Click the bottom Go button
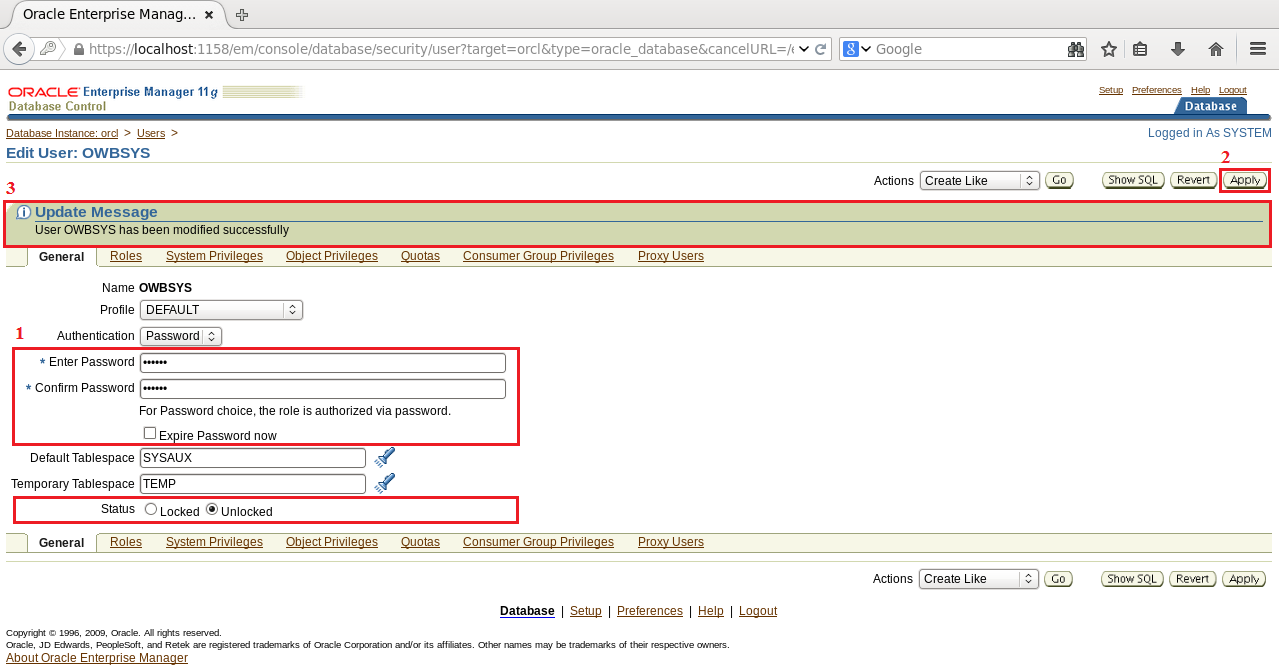Image resolution: width=1279 pixels, height=669 pixels. click(1058, 579)
